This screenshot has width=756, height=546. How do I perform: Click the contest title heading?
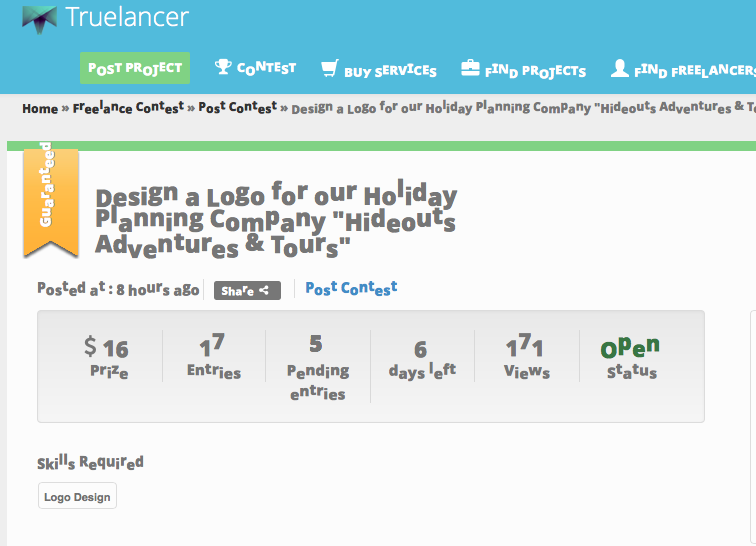pos(276,220)
